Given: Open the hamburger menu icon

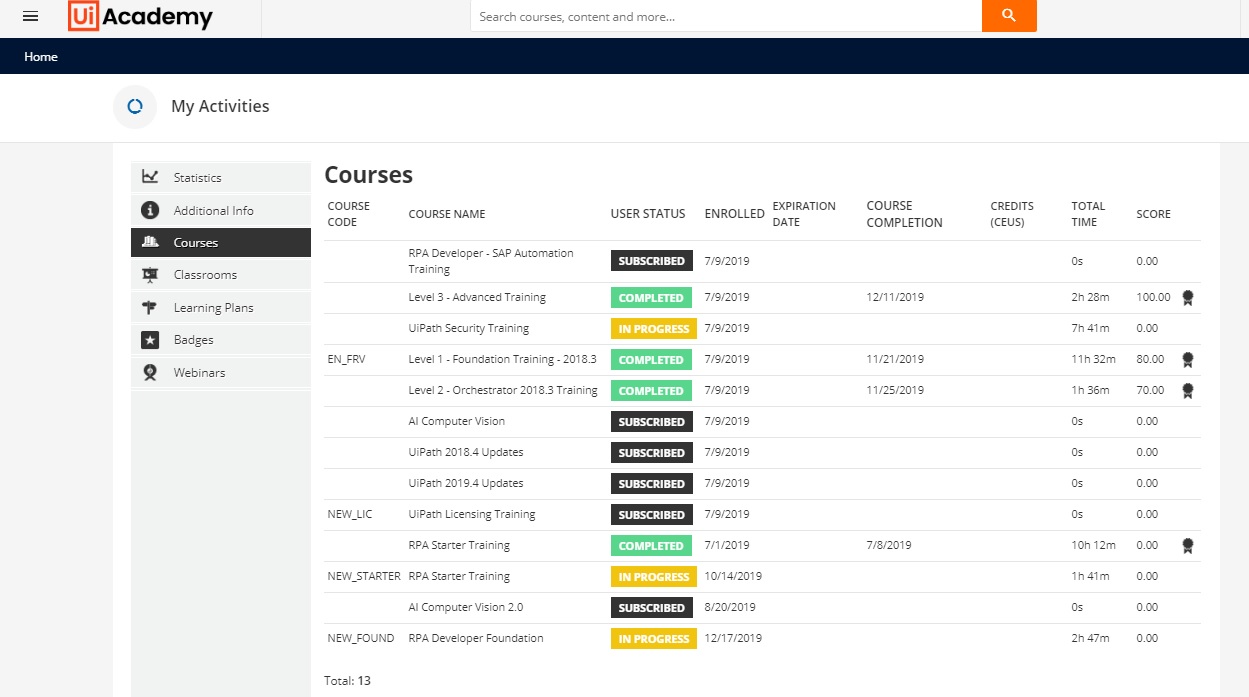Looking at the screenshot, I should 31,16.
